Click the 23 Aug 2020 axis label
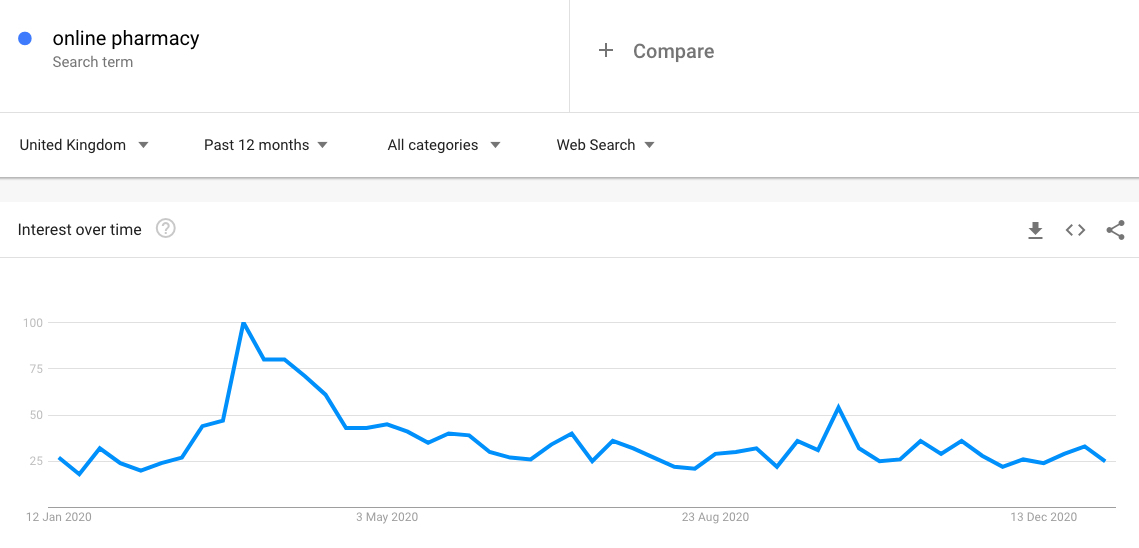Viewport: 1139px width, 548px height. pos(715,517)
